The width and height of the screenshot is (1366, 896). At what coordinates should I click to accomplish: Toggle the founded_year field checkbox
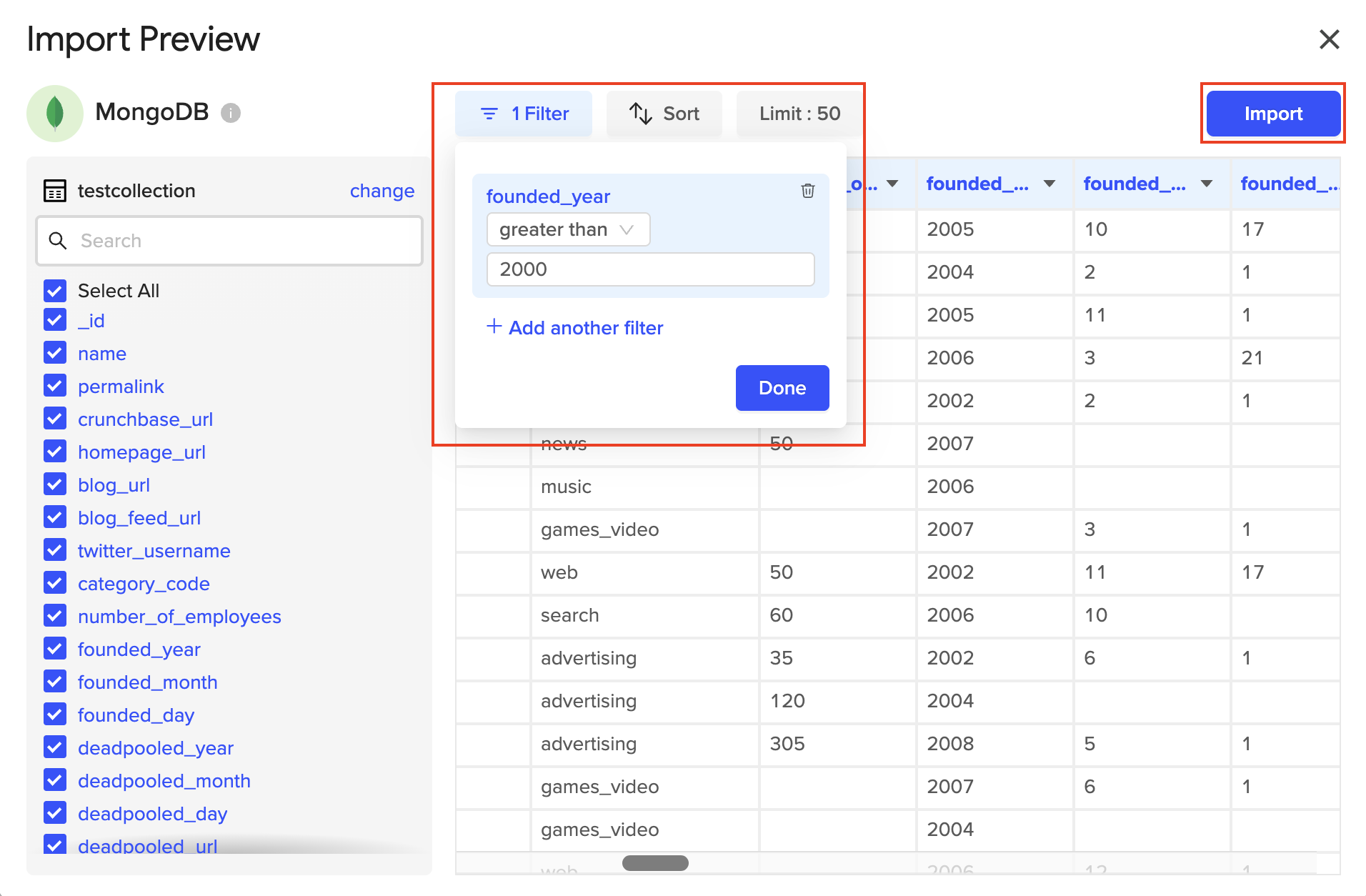tap(55, 649)
